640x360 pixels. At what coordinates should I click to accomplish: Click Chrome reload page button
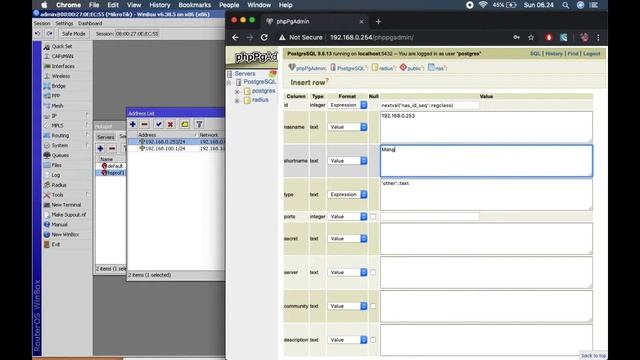point(264,37)
